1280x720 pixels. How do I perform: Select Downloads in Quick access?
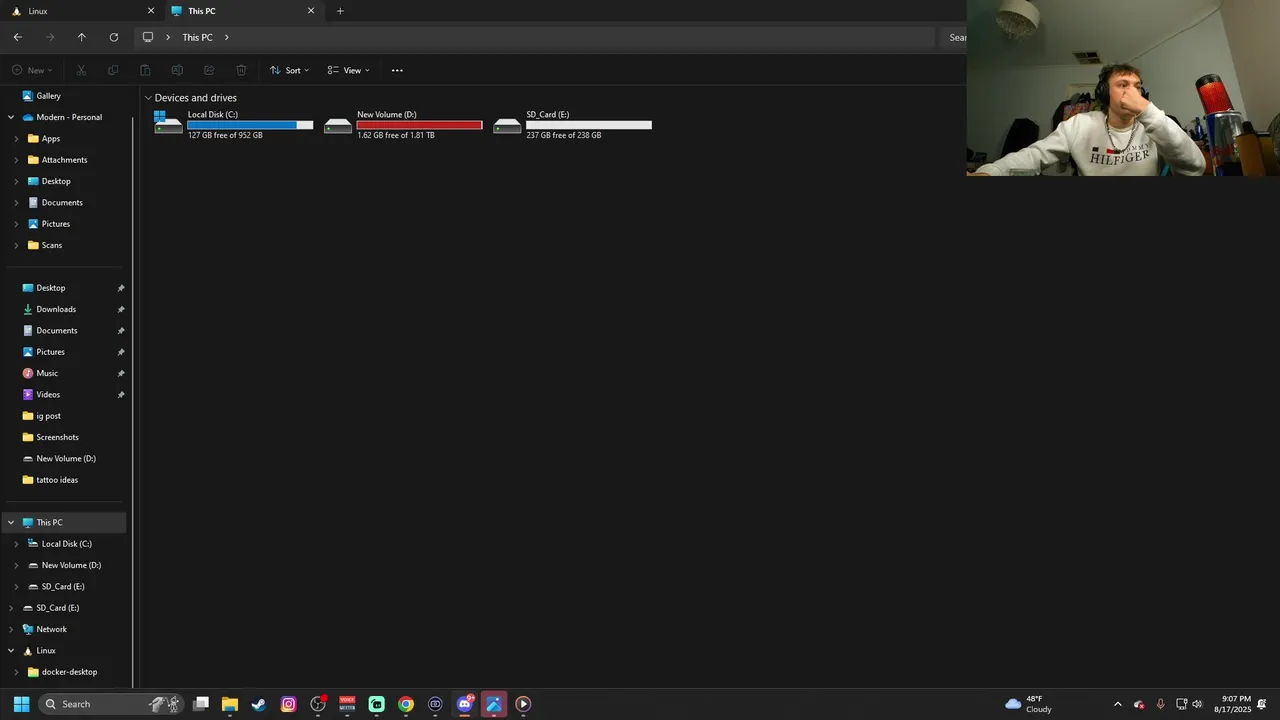[x=56, y=309]
